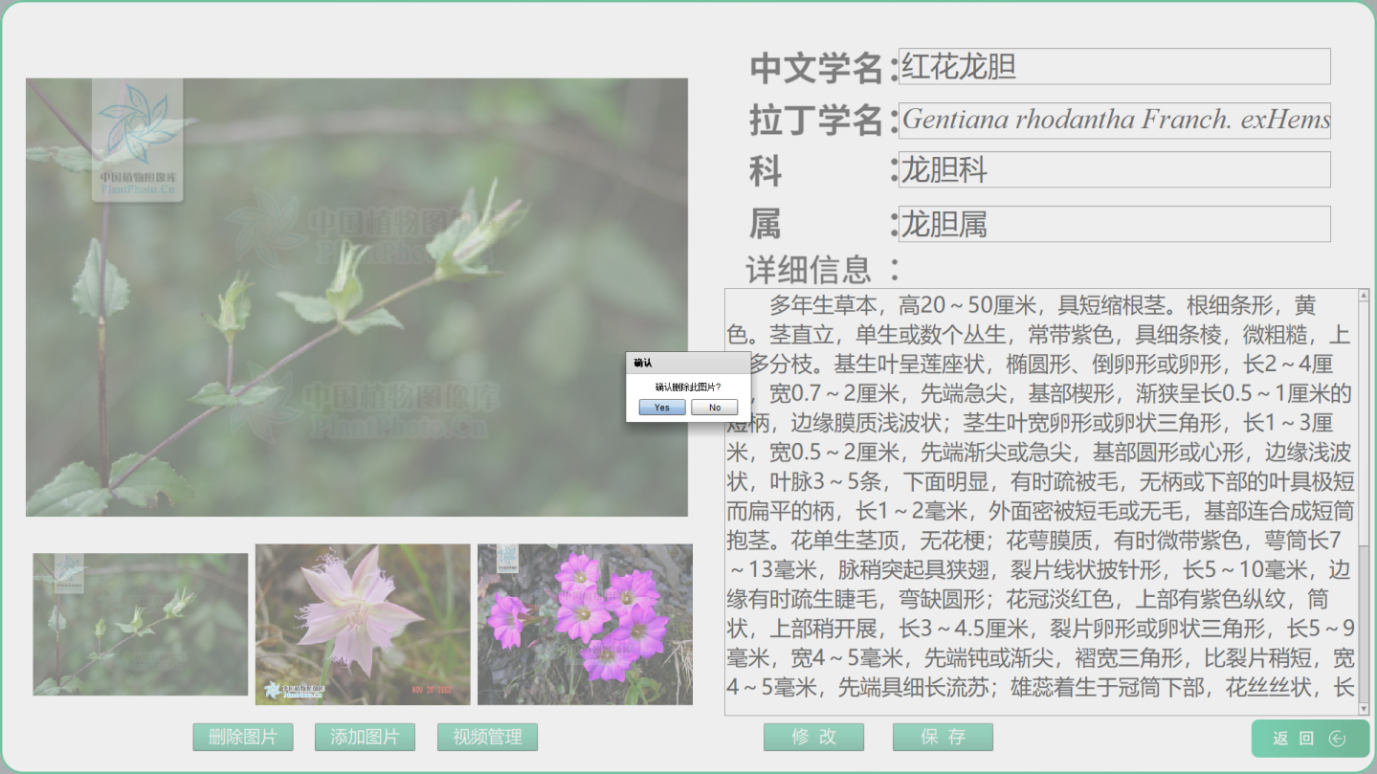The image size is (1377, 774).
Task: Click the 科 field containing 龙胆科
Action: [x=1114, y=170]
